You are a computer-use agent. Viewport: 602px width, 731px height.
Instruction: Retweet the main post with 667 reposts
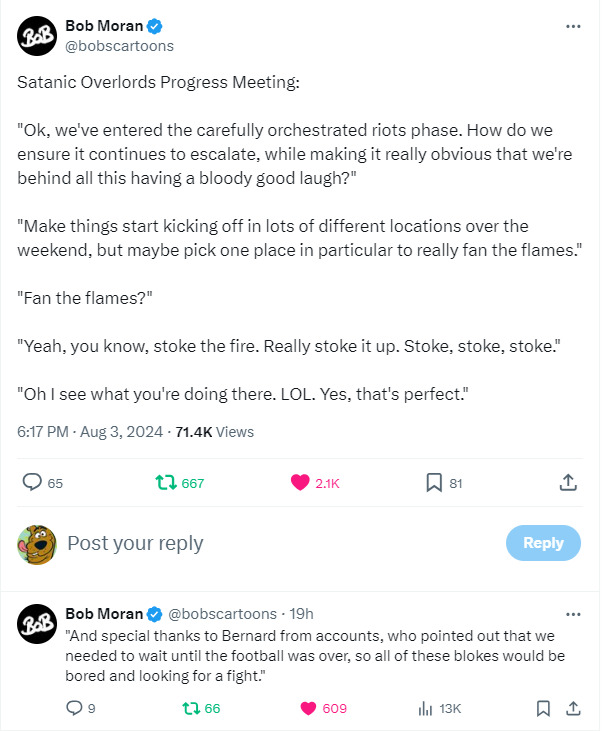point(165,483)
